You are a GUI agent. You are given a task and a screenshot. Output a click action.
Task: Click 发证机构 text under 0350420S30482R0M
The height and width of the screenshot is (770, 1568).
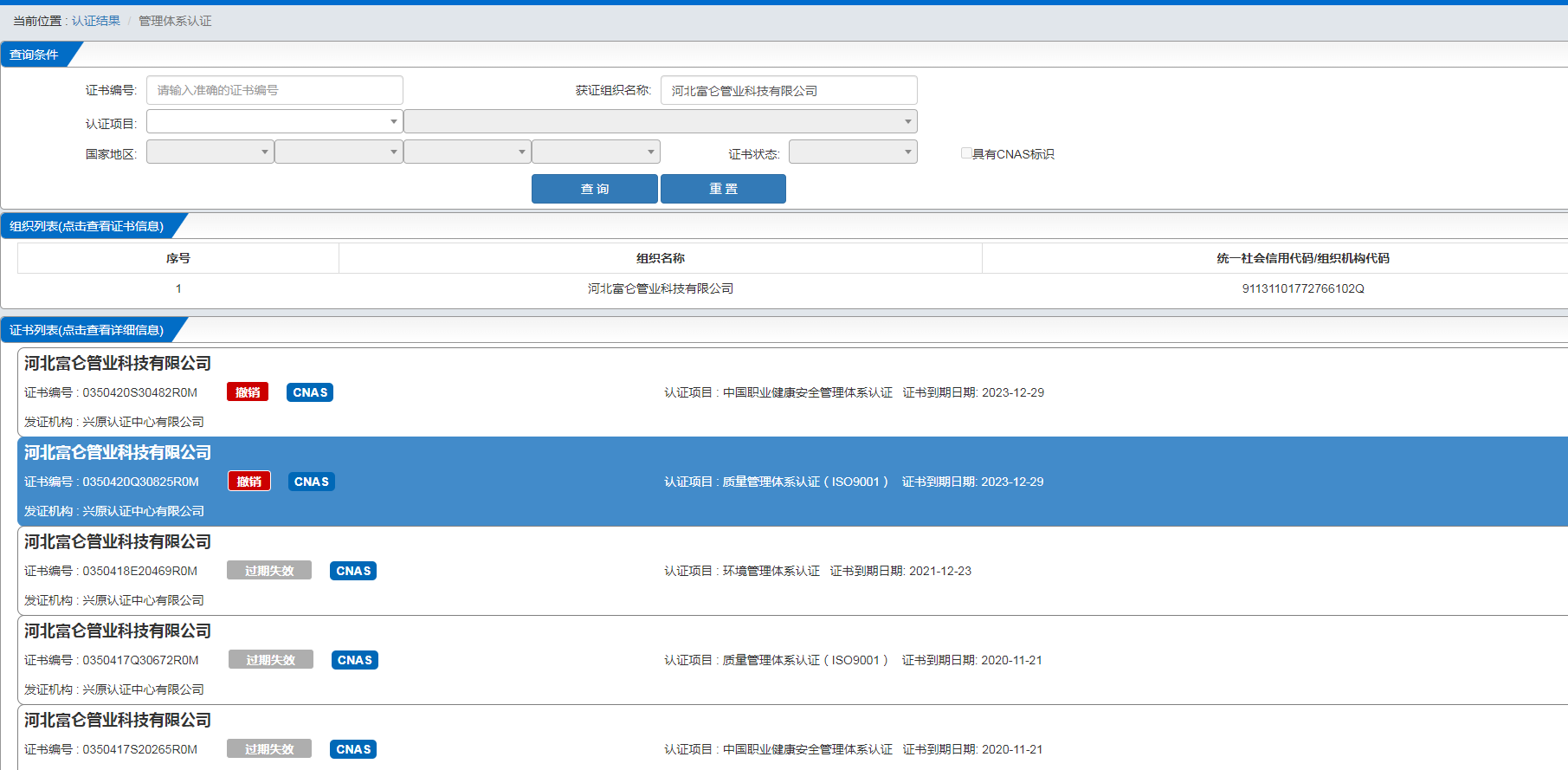click(x=114, y=422)
